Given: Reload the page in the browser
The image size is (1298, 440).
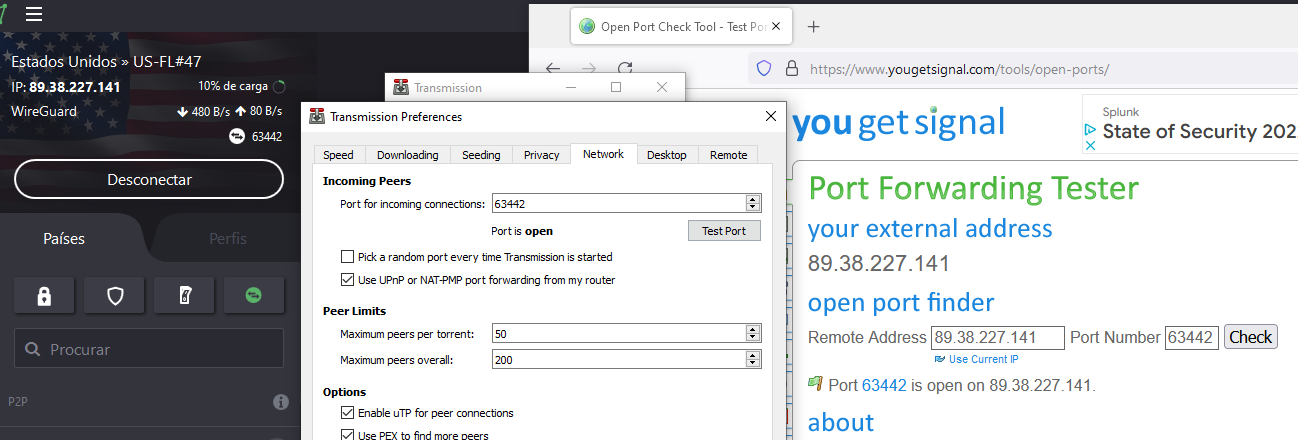Looking at the screenshot, I should tap(625, 69).
